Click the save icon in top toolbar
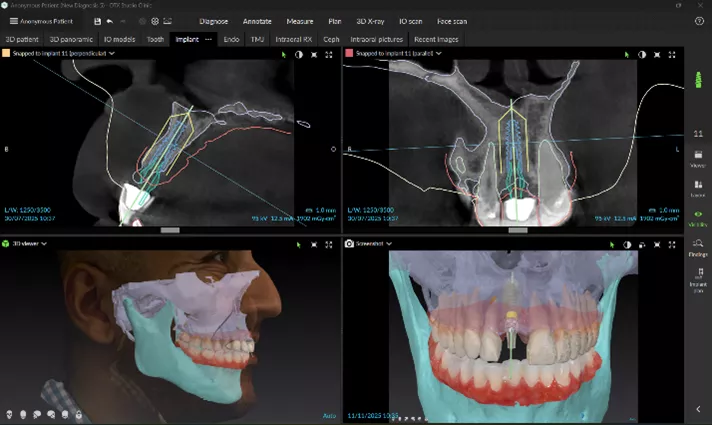This screenshot has width=712, height=425. coord(97,21)
